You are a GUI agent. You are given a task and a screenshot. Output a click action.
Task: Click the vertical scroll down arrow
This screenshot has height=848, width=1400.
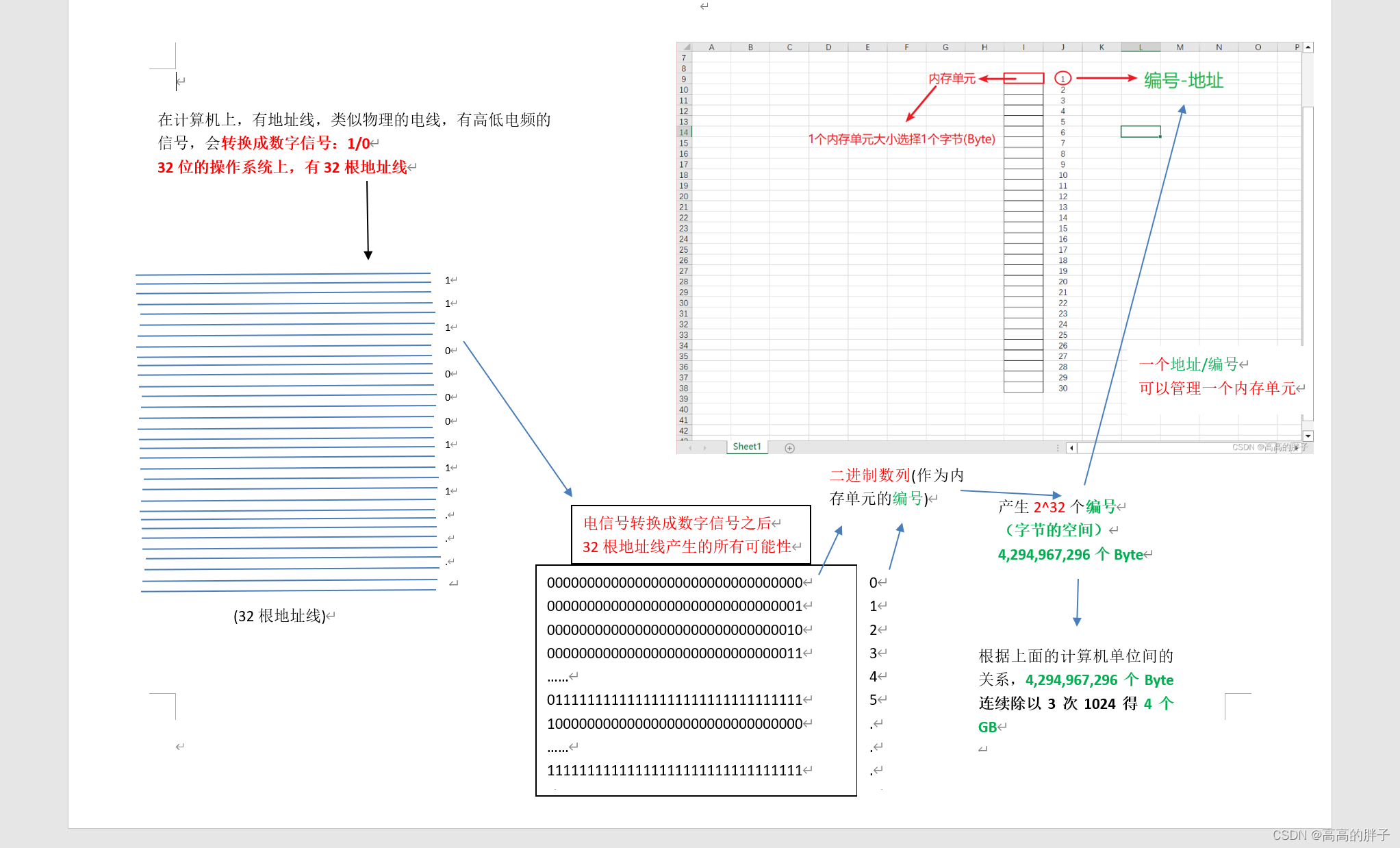(x=1308, y=436)
